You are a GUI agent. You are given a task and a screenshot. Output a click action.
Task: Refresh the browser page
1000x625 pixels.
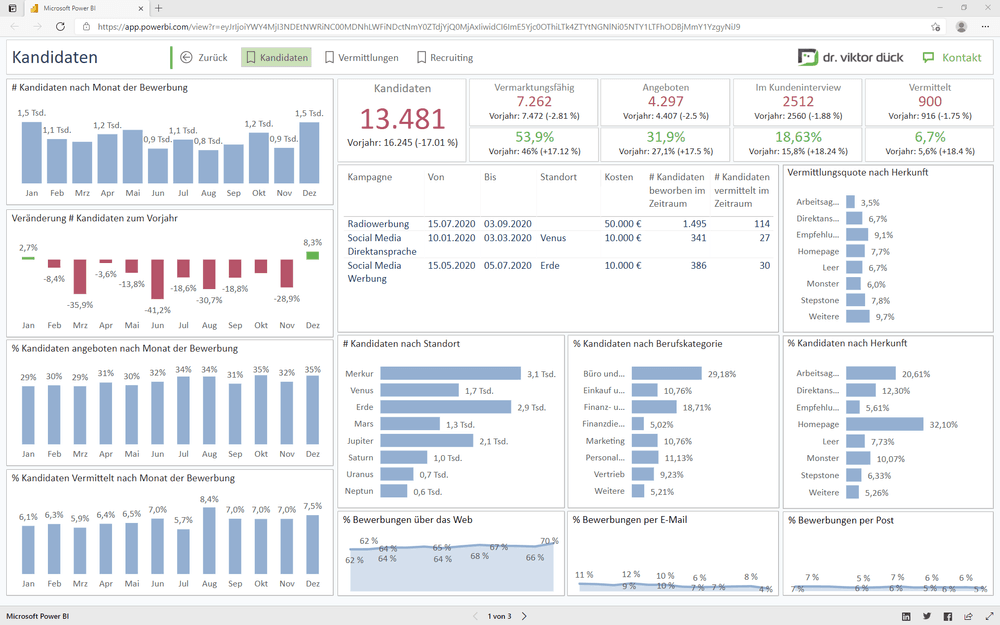(61, 27)
